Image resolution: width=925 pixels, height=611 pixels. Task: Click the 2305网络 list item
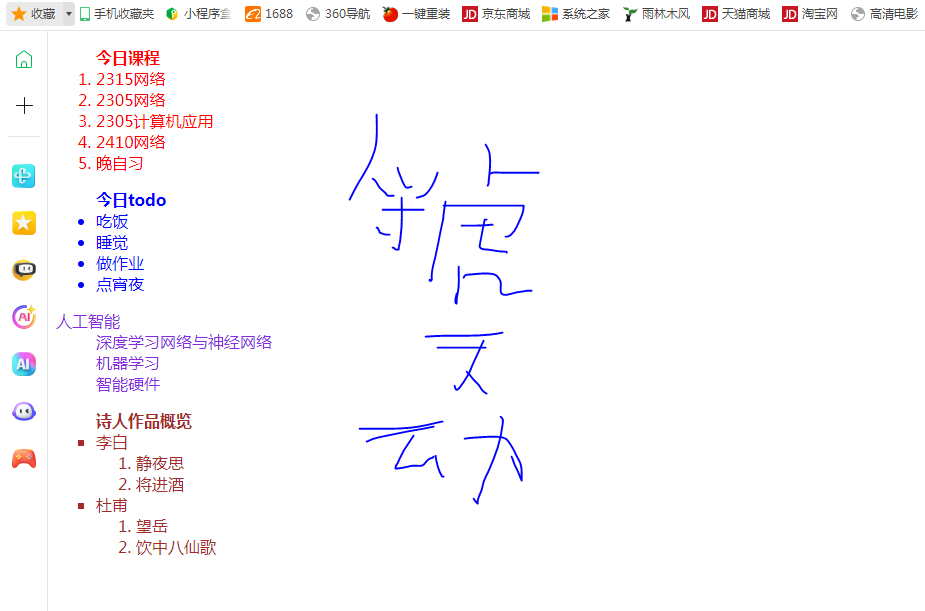tap(131, 100)
